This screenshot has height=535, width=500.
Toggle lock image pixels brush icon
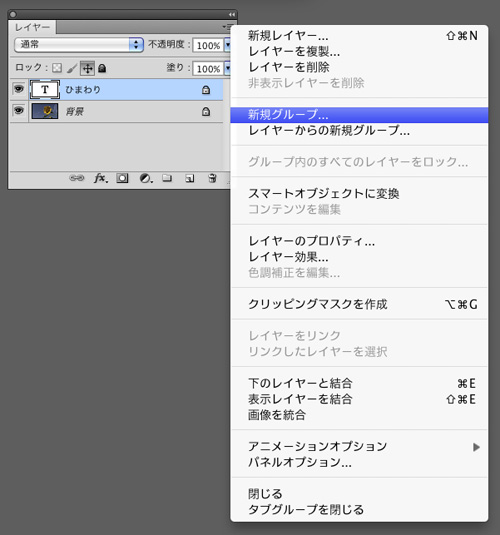[72, 69]
